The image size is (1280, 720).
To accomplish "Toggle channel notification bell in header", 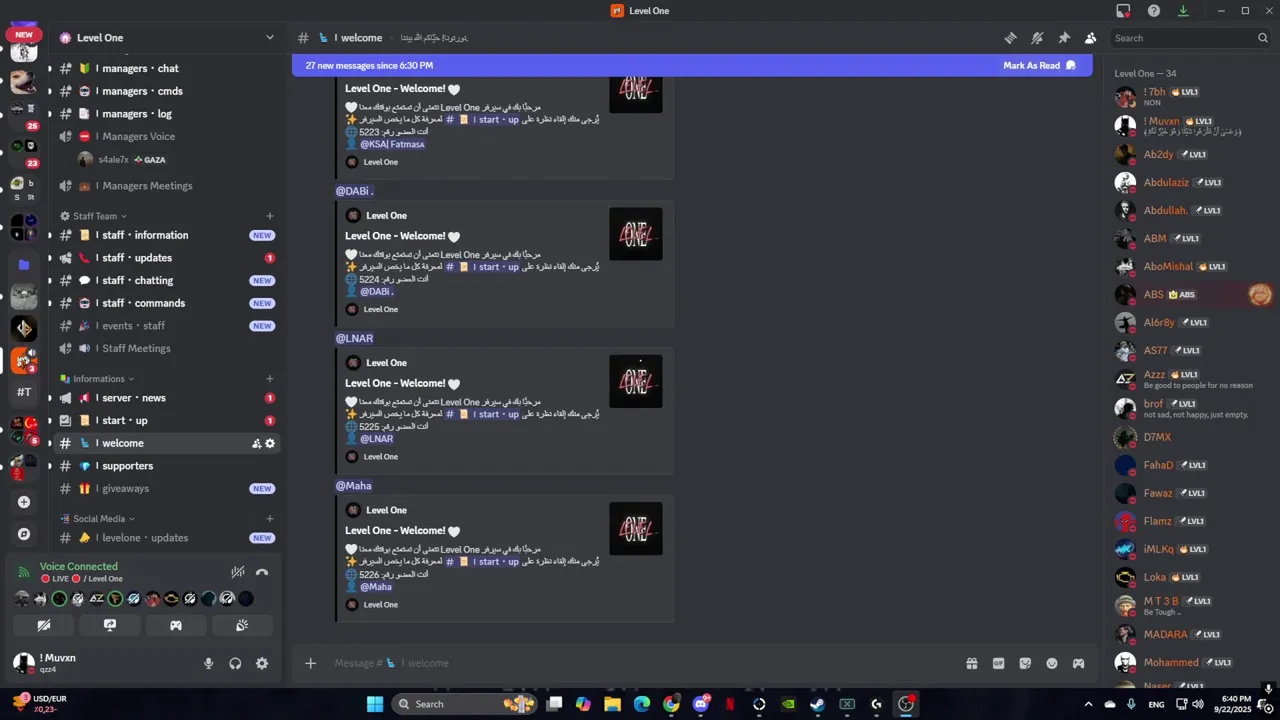I will 1037,38.
